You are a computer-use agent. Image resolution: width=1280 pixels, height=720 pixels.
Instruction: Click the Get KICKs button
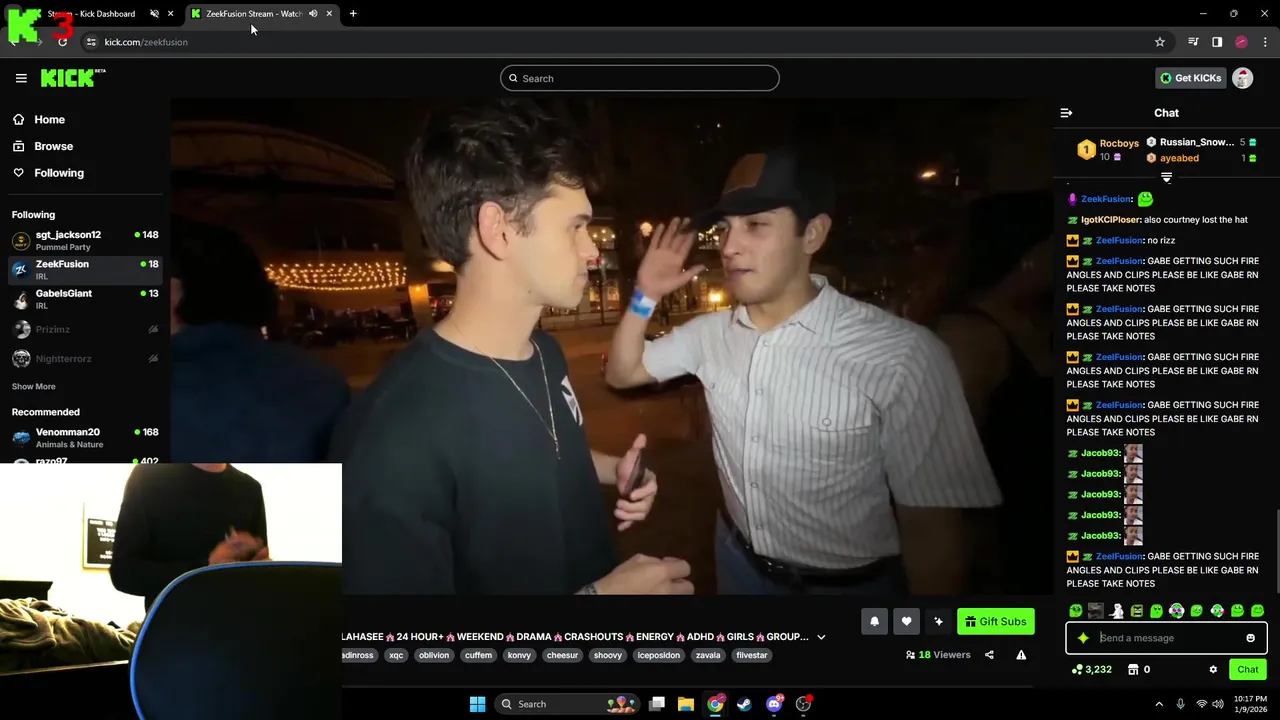1190,78
